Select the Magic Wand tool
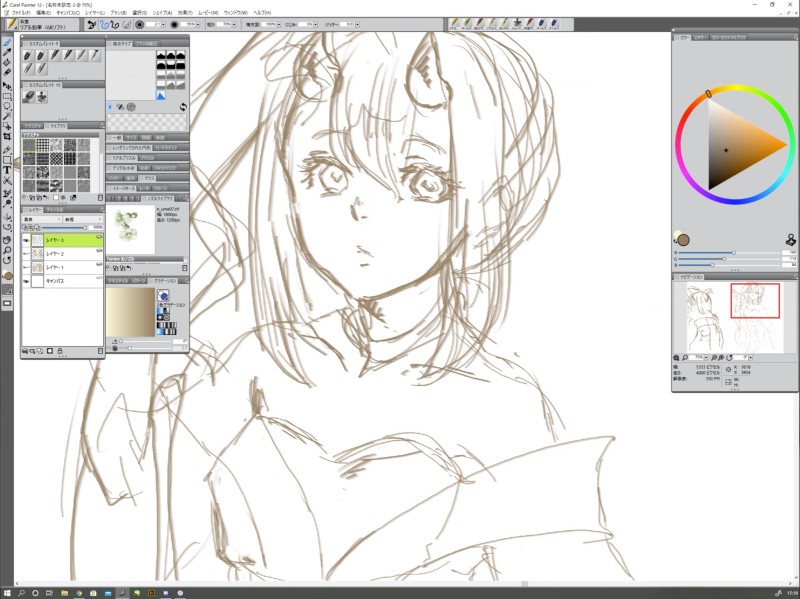Screen dimensions: 800x599 click(x=7, y=116)
